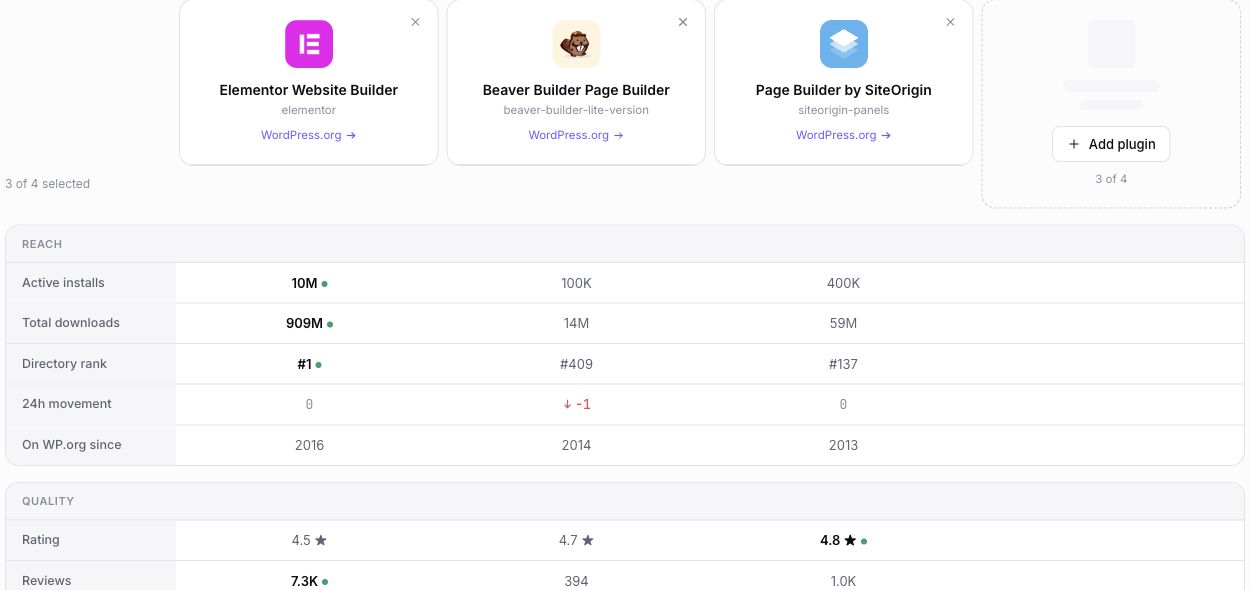The image size is (1250, 590).
Task: Click the siteorigin-panels slug text
Action: pyautogui.click(x=844, y=110)
